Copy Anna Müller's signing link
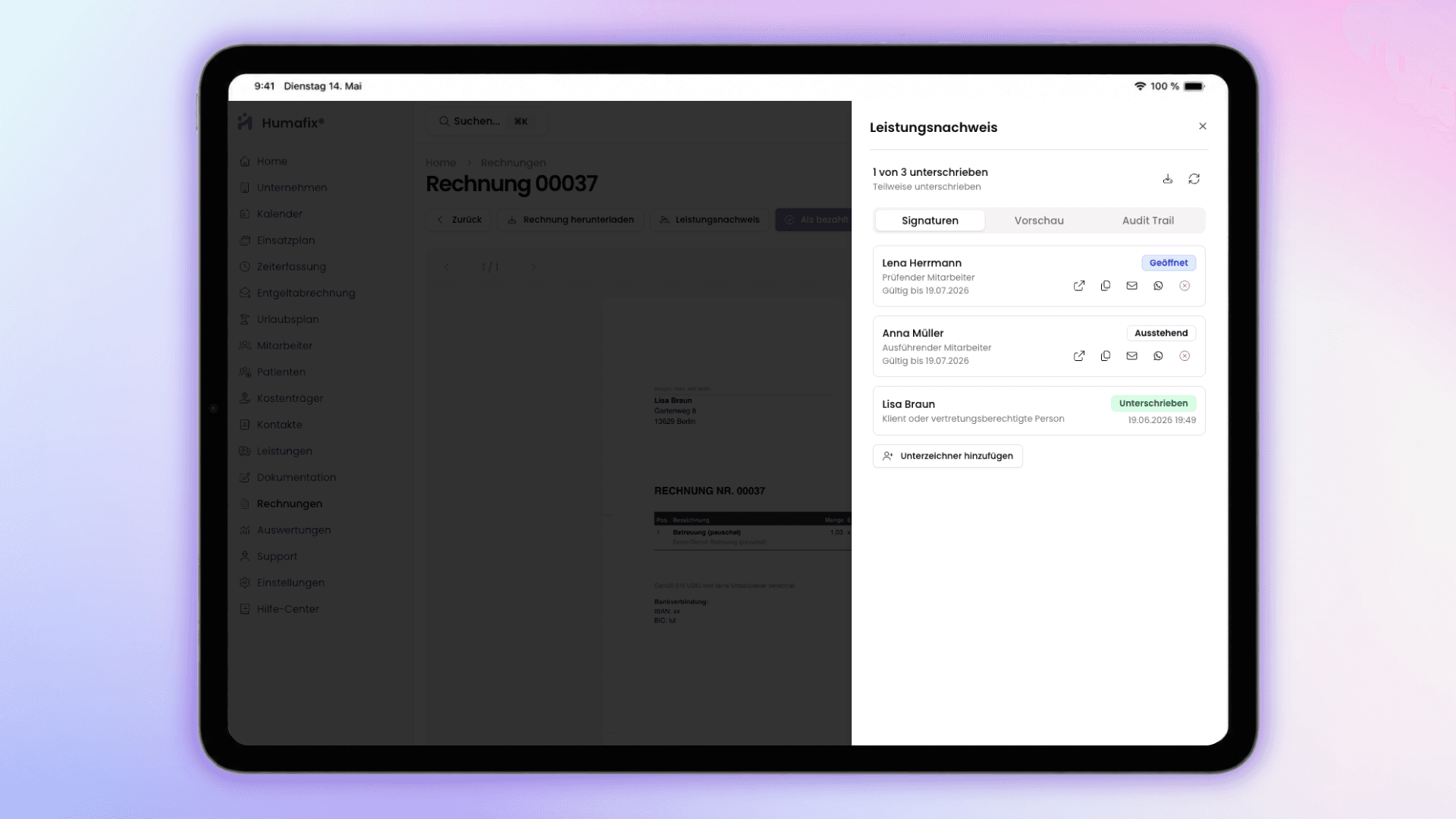The image size is (1456, 819). coord(1106,356)
